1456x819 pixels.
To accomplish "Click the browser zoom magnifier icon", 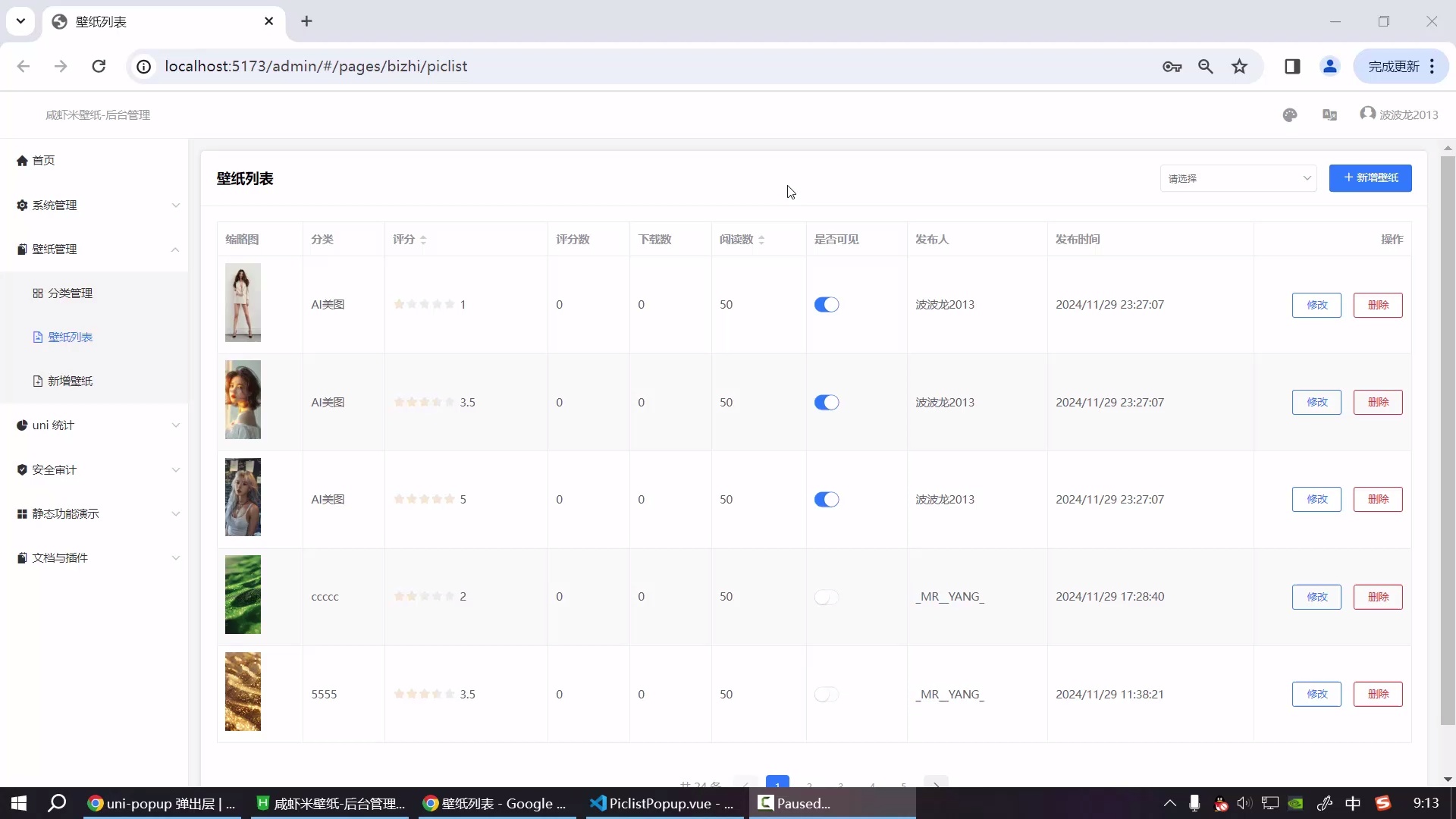I will (x=1205, y=67).
